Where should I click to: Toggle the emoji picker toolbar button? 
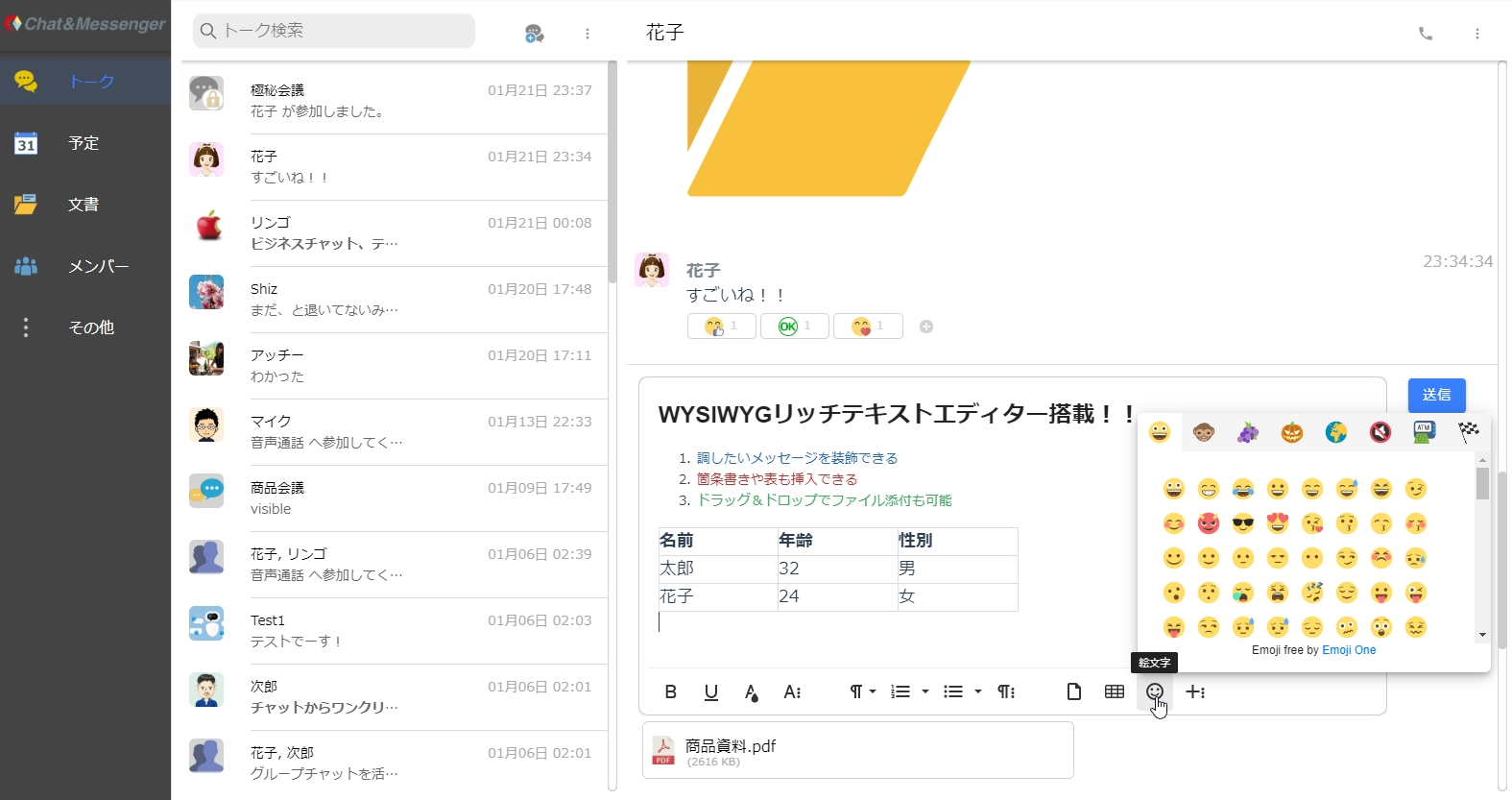[1155, 691]
